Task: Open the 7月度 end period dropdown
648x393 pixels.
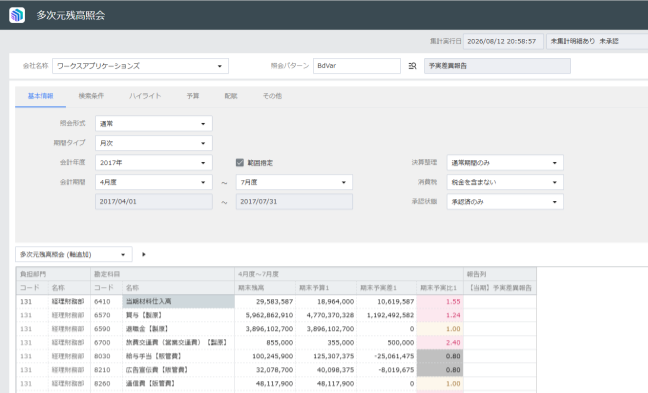Action: [x=294, y=182]
